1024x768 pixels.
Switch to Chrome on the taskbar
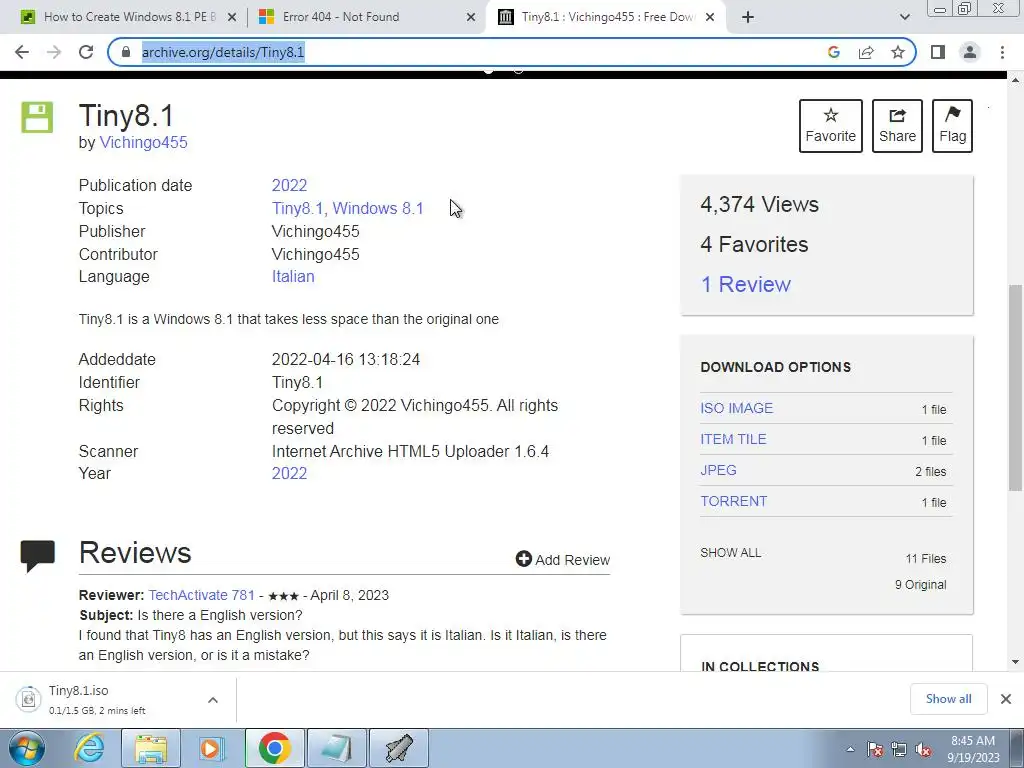click(275, 748)
